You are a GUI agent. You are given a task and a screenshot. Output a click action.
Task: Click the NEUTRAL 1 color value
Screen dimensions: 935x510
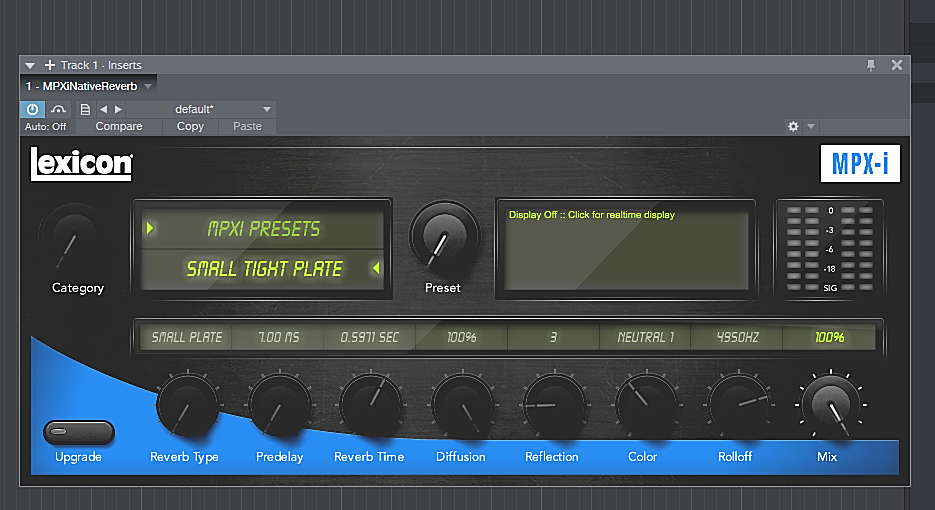(645, 338)
